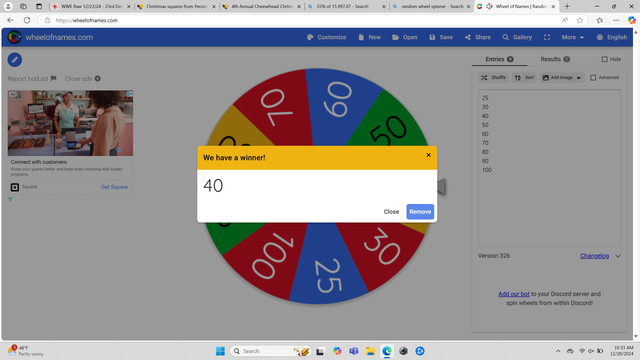Click Close in the winner dialog
The image size is (640, 360).
tap(391, 211)
